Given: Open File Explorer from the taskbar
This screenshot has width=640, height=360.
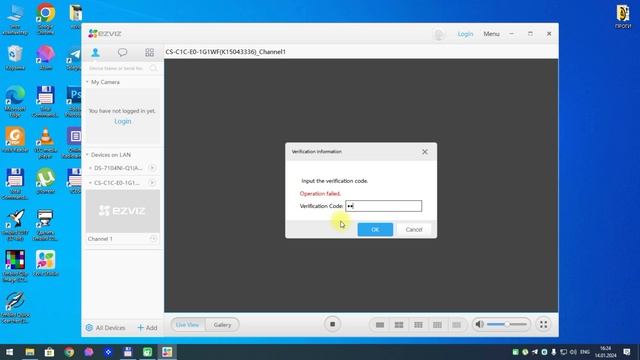Looking at the screenshot, I should click(30, 352).
